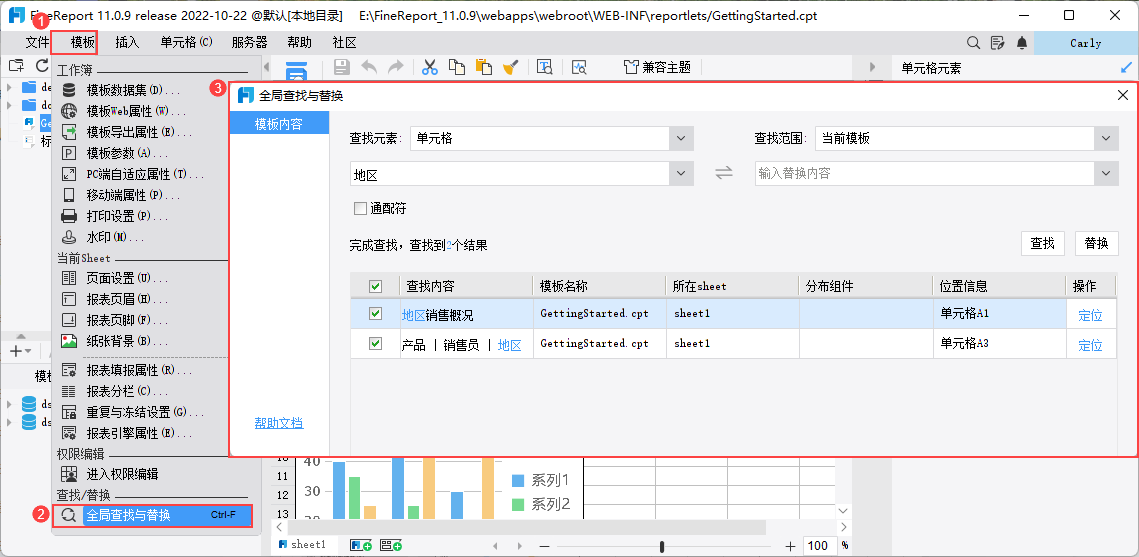
Task: Click 定位 link for 单元格A3
Action: [1090, 345]
